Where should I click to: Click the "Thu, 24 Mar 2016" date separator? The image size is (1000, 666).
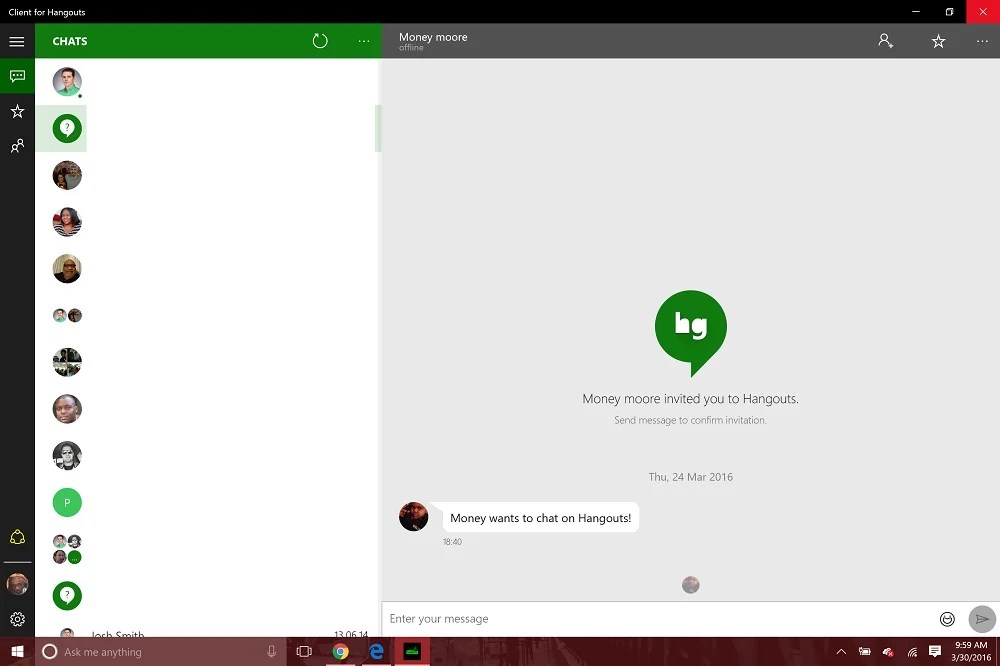tap(691, 477)
